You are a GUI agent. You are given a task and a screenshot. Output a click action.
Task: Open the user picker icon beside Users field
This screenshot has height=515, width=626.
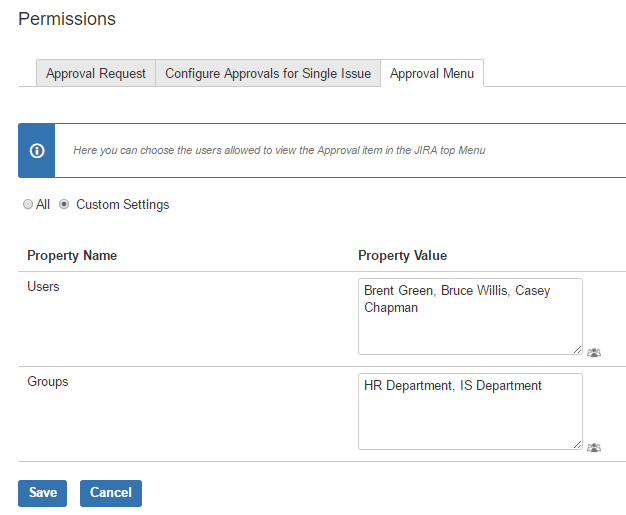point(594,353)
